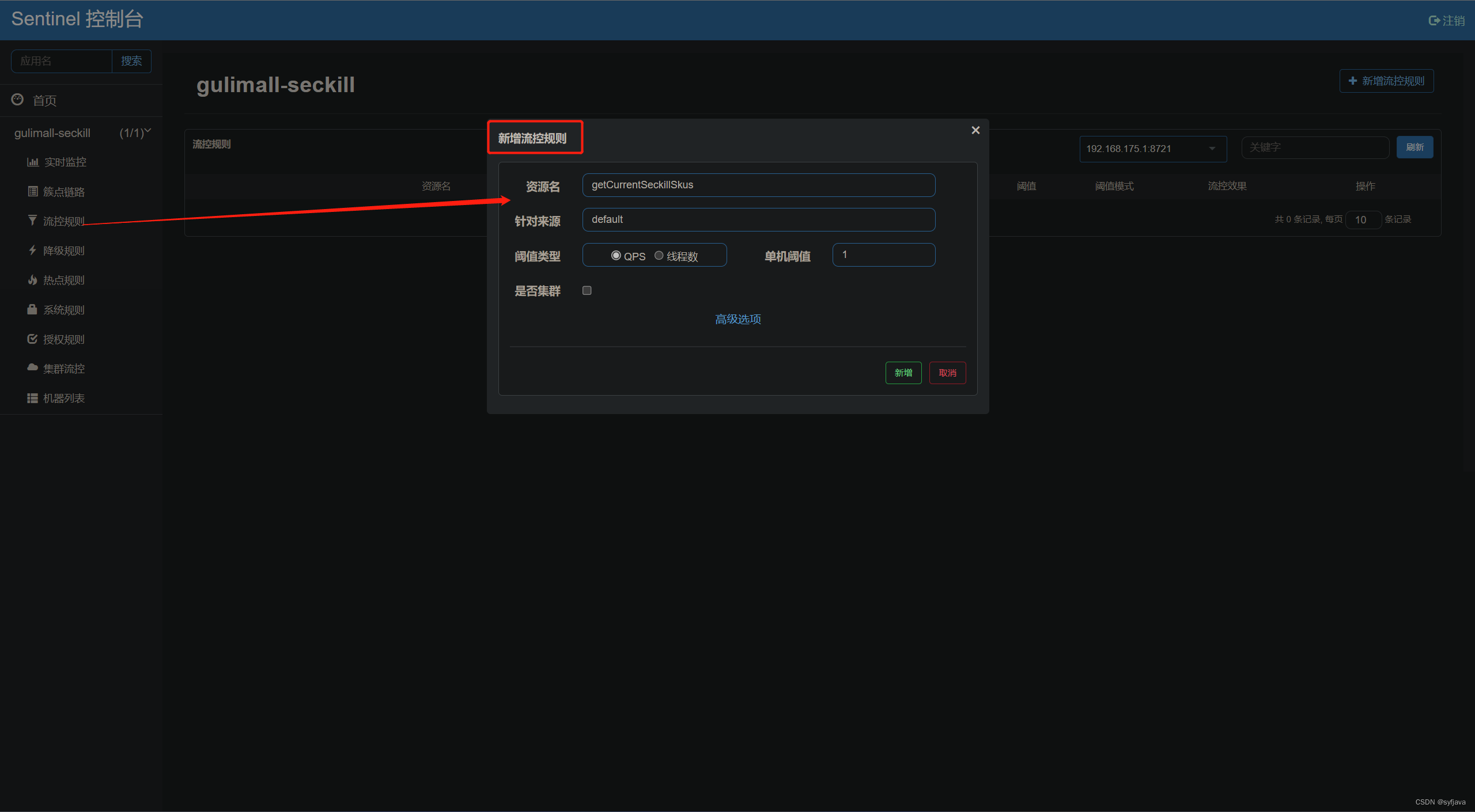
Task: Click the lightning bolt icon for 降级规则
Action: [32, 250]
